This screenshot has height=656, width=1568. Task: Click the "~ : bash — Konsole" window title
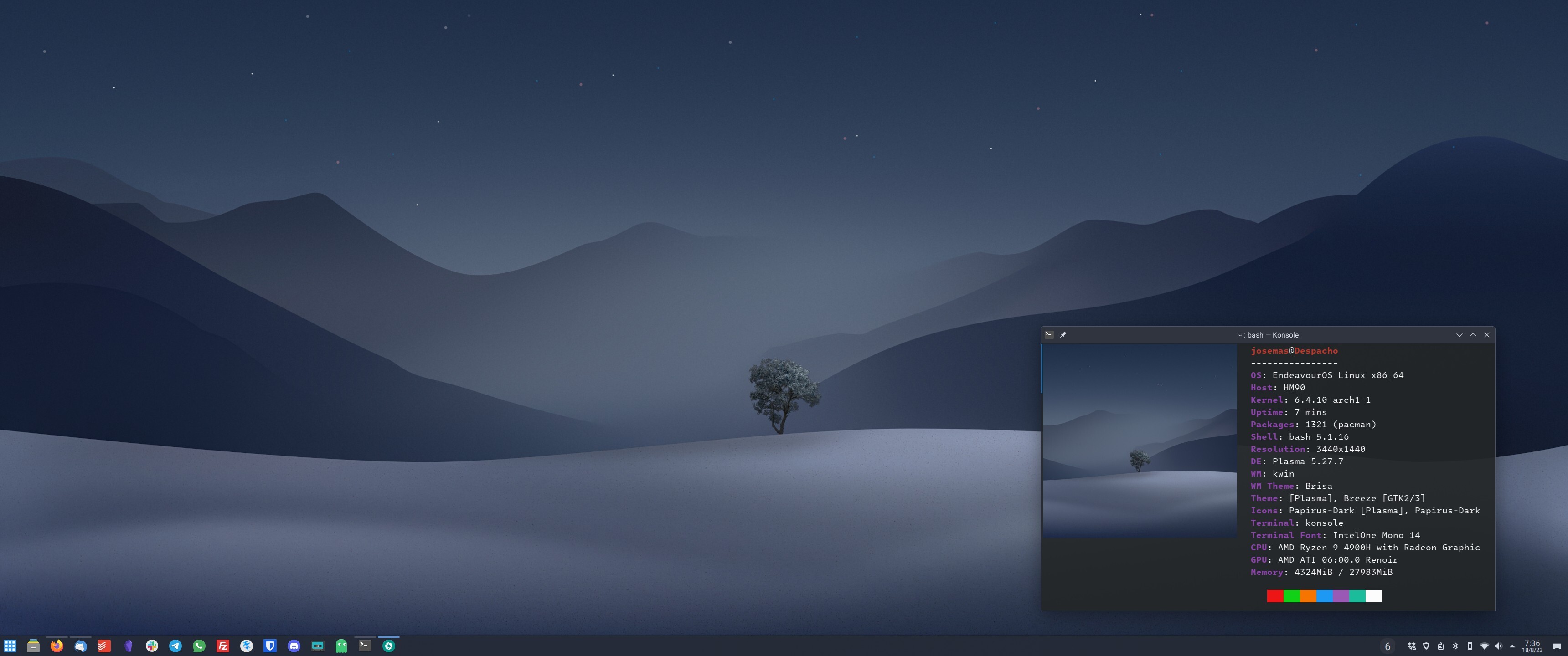click(1267, 335)
